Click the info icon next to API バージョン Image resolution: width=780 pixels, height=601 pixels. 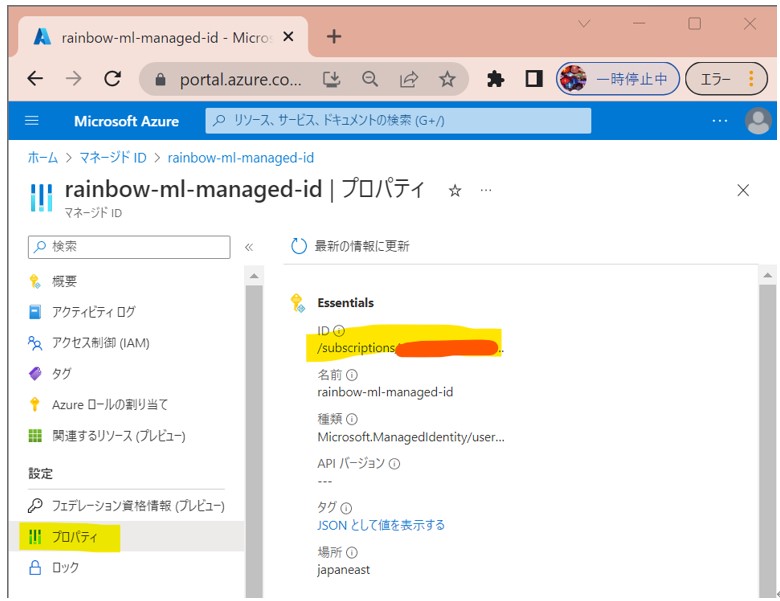coord(394,464)
